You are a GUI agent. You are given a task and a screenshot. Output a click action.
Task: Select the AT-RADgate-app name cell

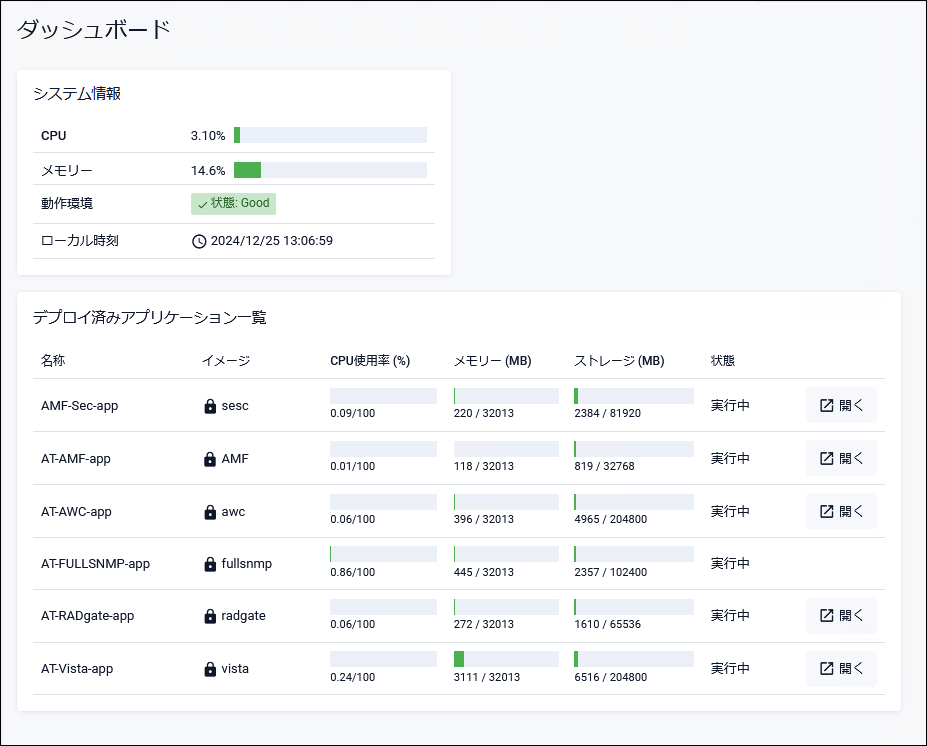(x=87, y=616)
